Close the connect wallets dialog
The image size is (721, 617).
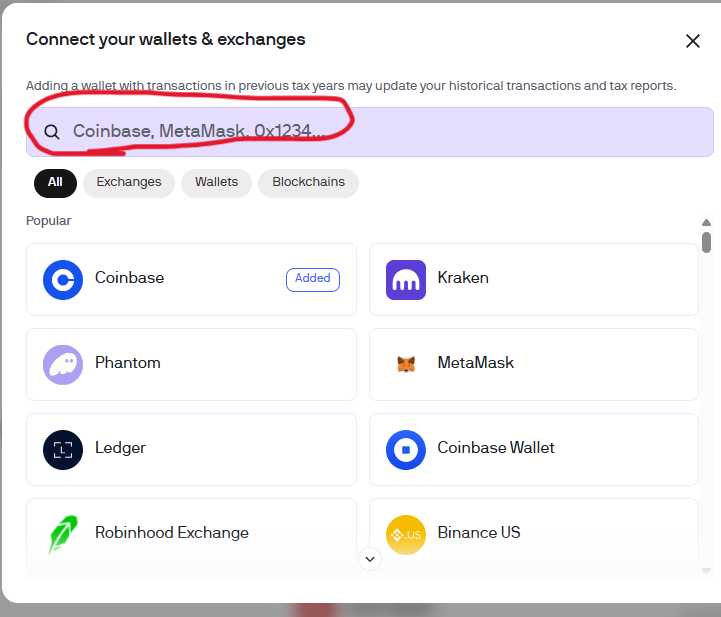click(692, 41)
